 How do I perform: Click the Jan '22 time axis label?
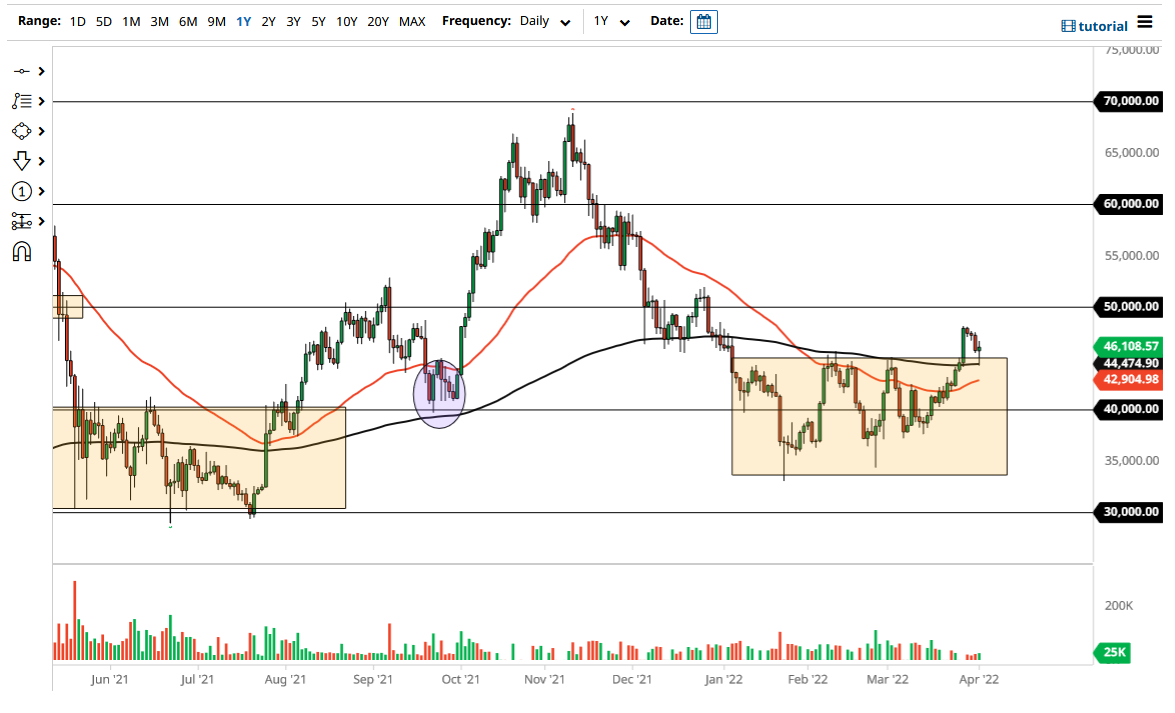[x=724, y=679]
